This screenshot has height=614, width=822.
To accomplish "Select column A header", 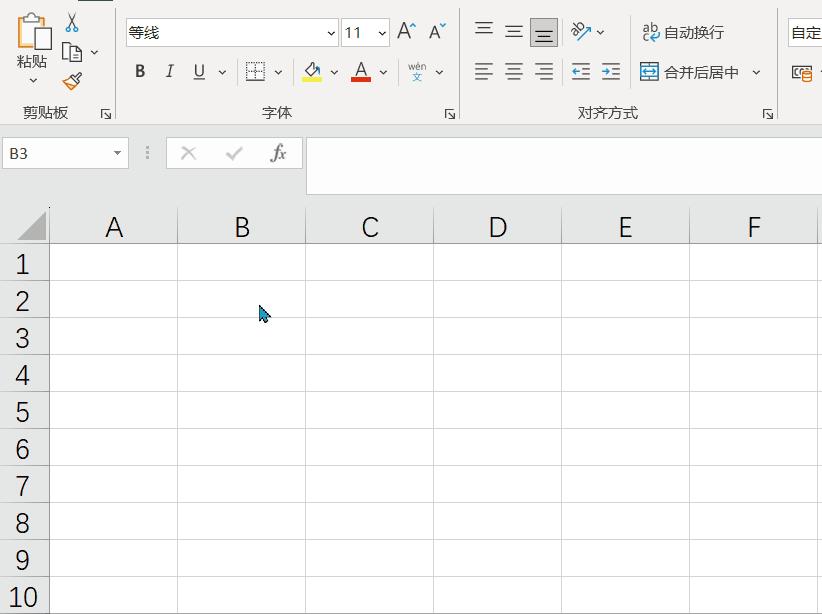I will click(114, 227).
